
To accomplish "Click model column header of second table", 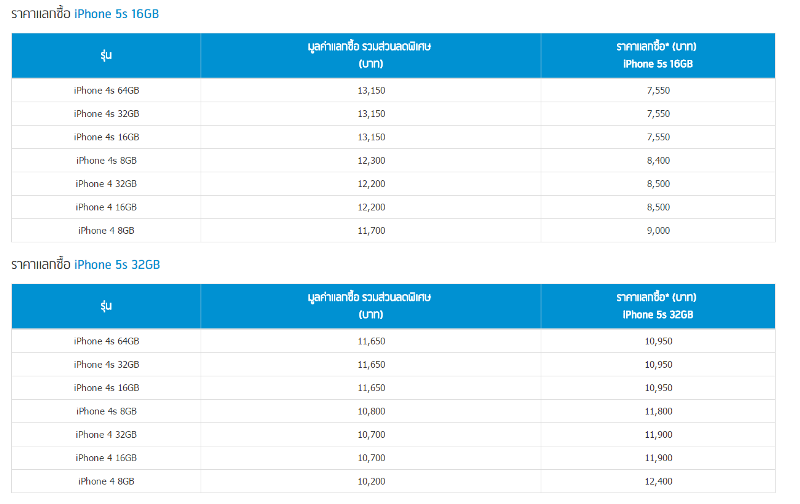I will pyautogui.click(x=106, y=306).
